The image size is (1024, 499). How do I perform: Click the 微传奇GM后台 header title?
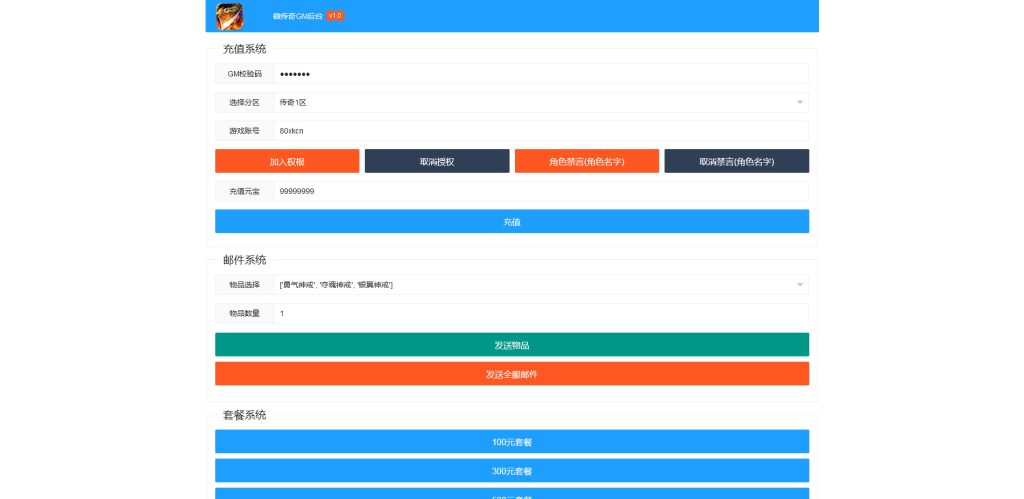(297, 16)
